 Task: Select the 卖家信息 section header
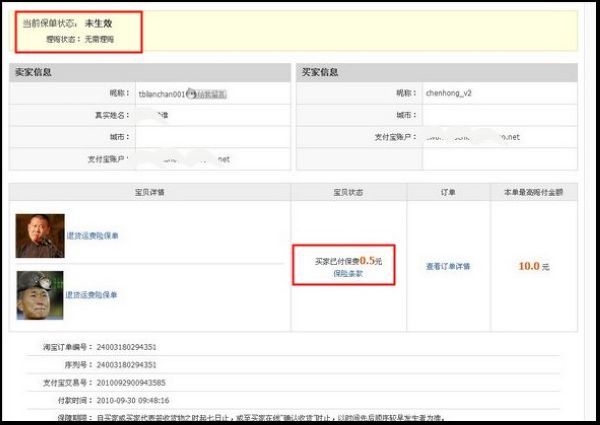pyautogui.click(x=34, y=72)
